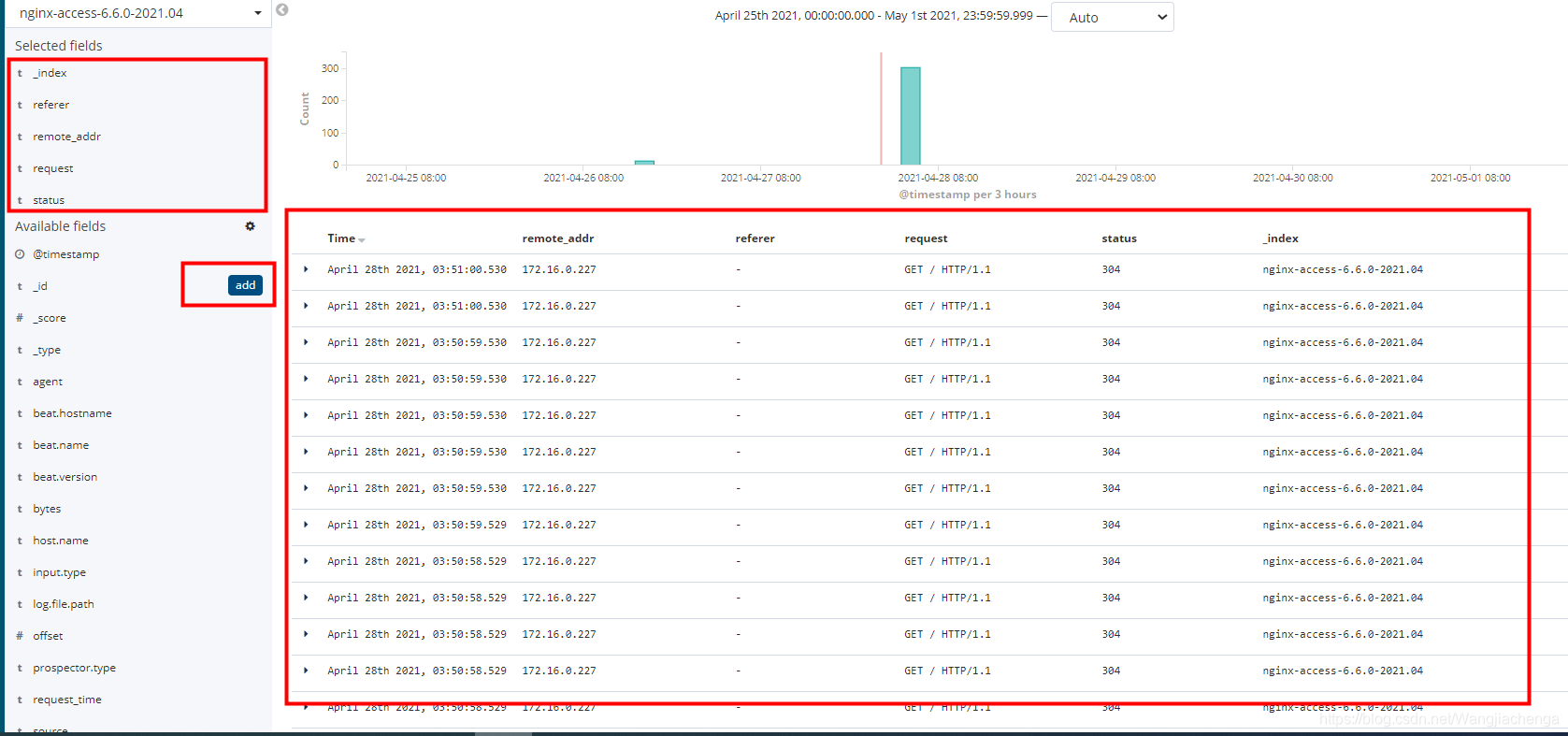Click the request column header
The width and height of the screenshot is (1568, 736).
click(926, 238)
